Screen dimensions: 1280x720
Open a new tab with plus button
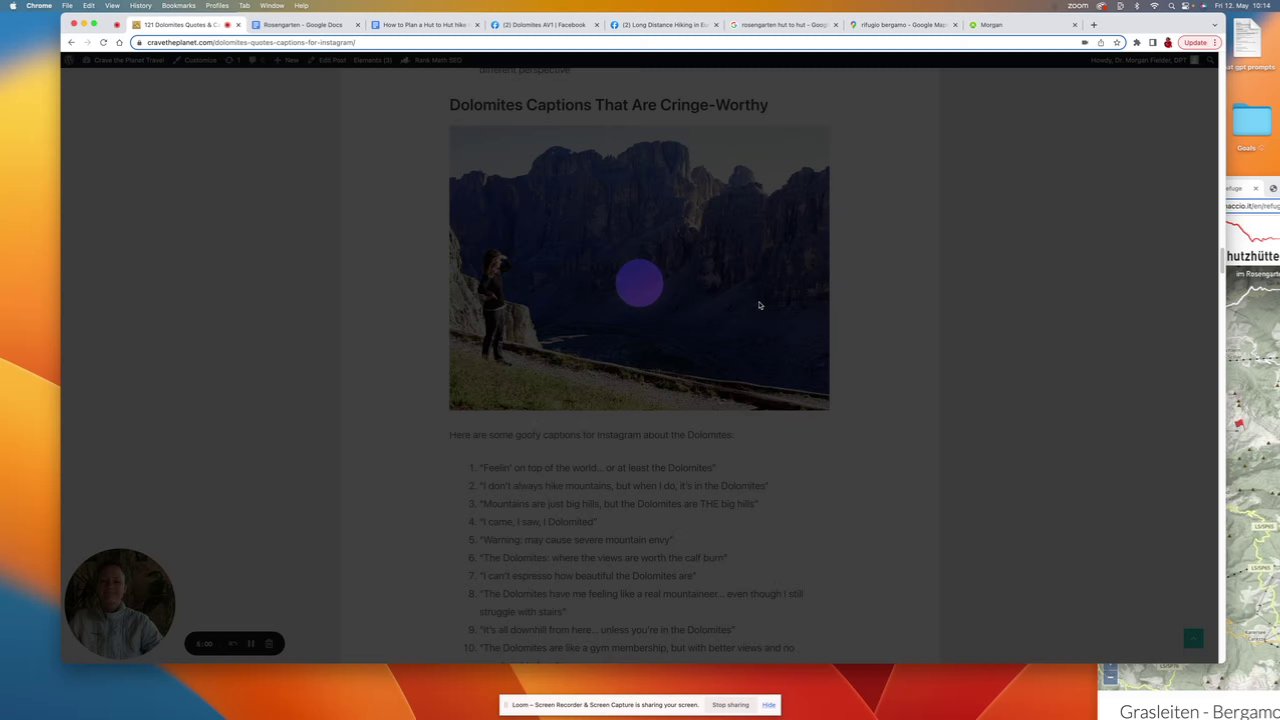click(x=1094, y=24)
